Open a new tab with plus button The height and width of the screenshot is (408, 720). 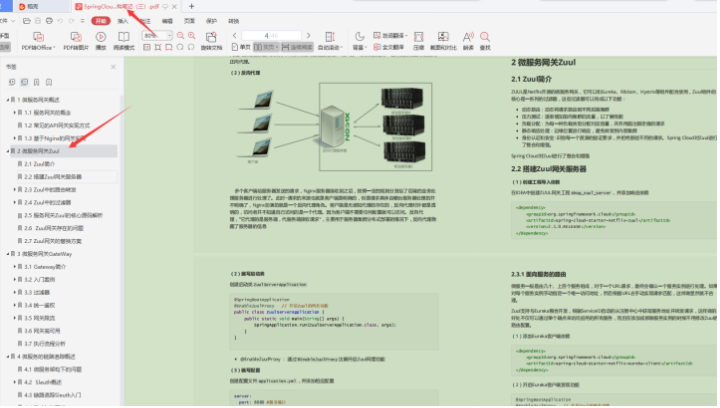pyautogui.click(x=191, y=6)
